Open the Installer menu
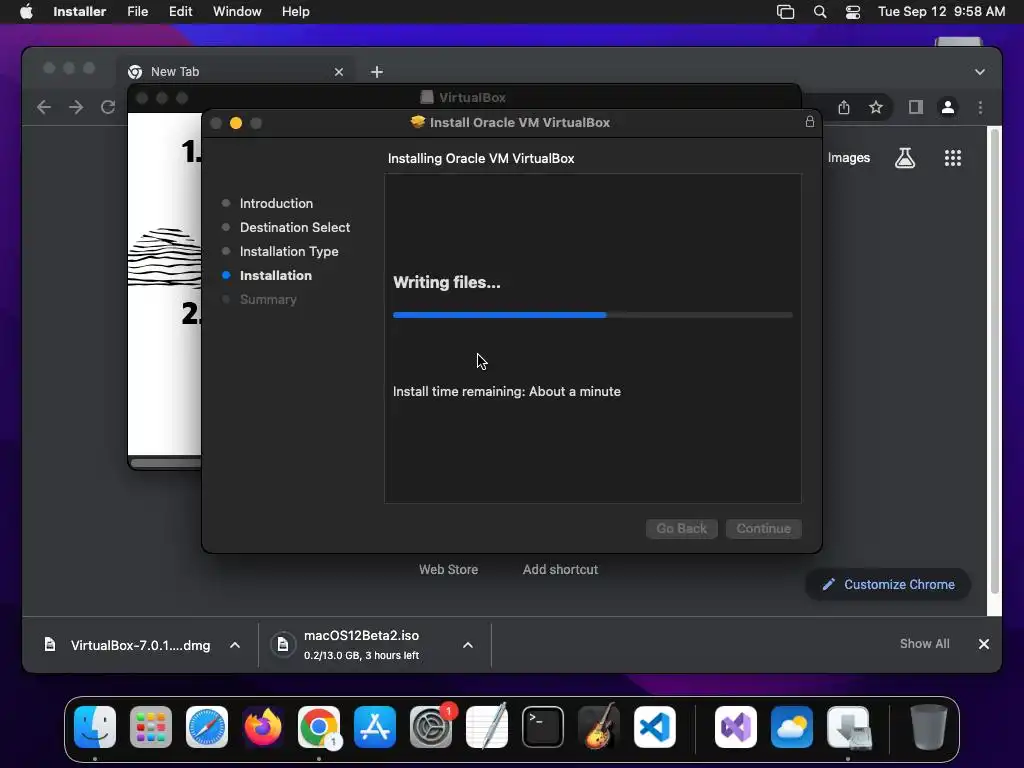 (x=80, y=12)
